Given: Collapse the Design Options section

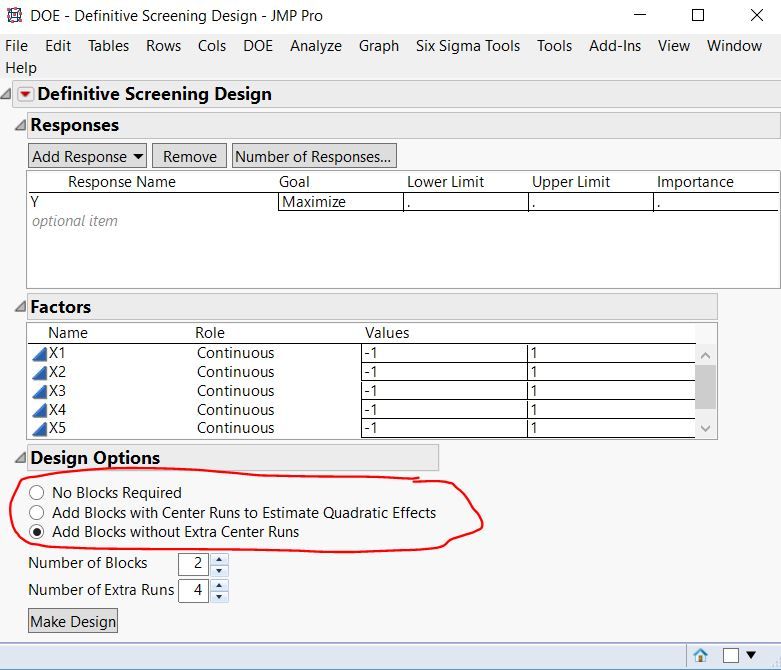Looking at the screenshot, I should tap(20, 457).
